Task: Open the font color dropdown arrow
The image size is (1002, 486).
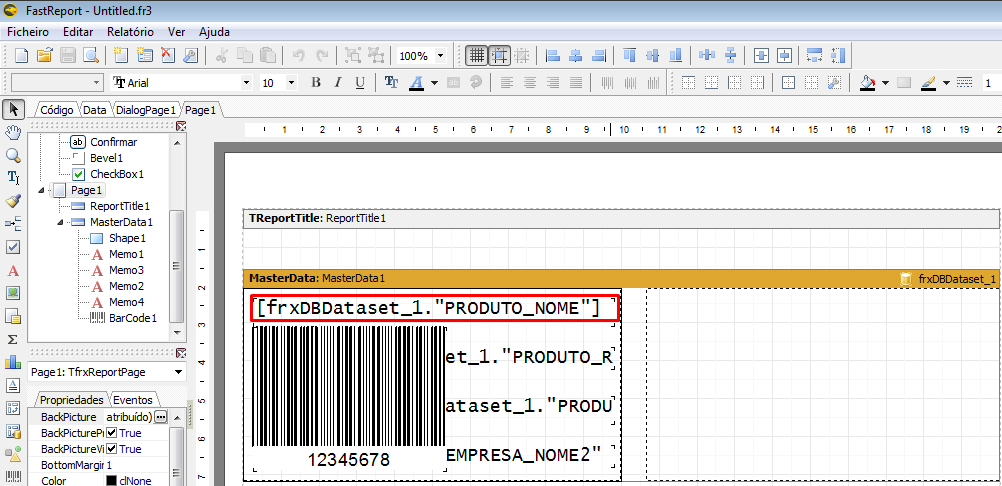Action: click(x=435, y=83)
